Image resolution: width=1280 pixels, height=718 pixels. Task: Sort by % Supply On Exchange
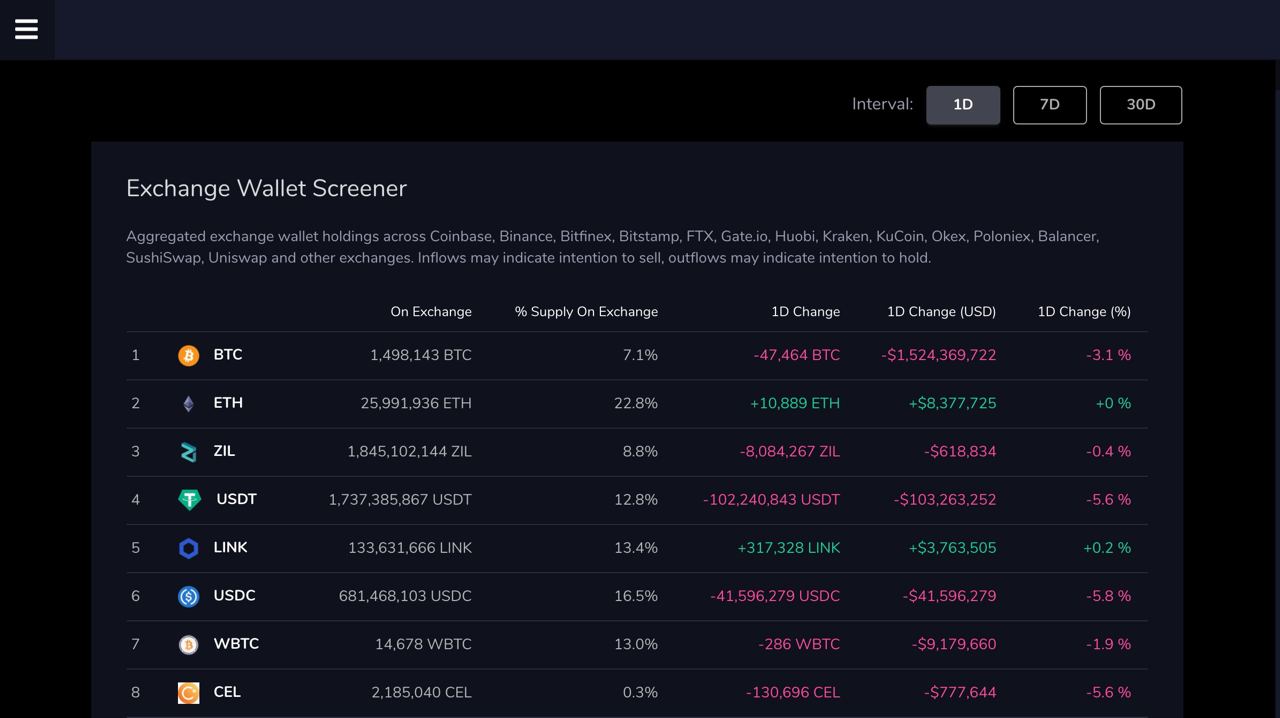click(586, 312)
